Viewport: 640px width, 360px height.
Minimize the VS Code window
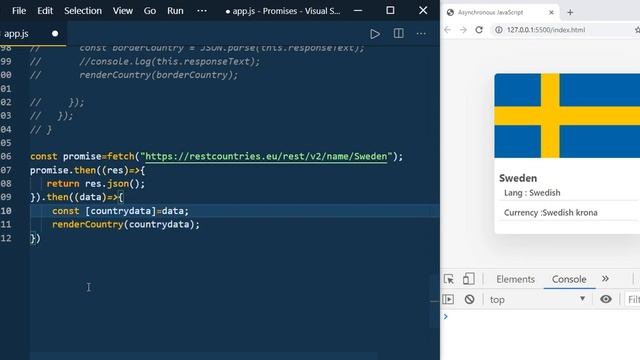(358, 11)
